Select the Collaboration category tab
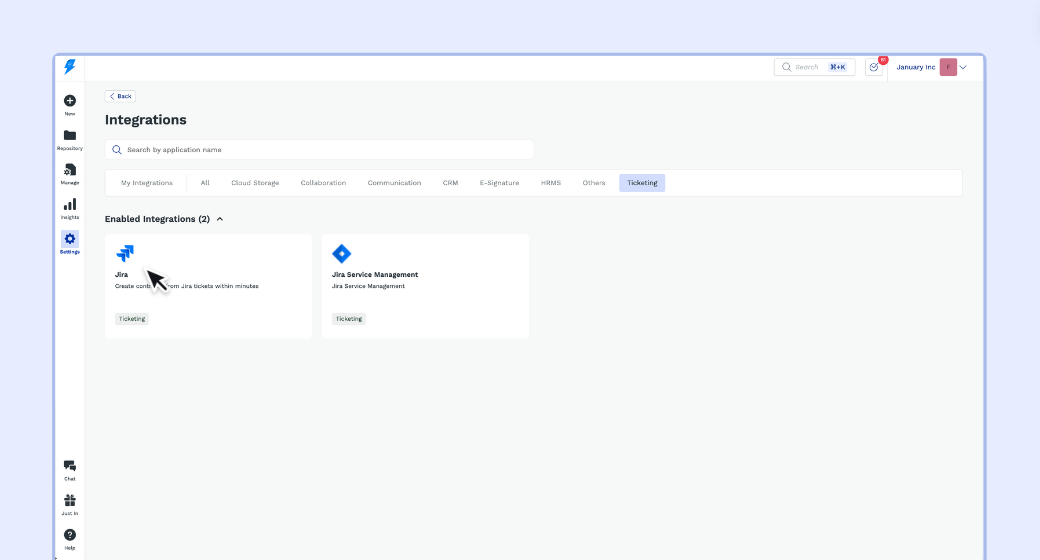1040x560 pixels. coord(323,183)
